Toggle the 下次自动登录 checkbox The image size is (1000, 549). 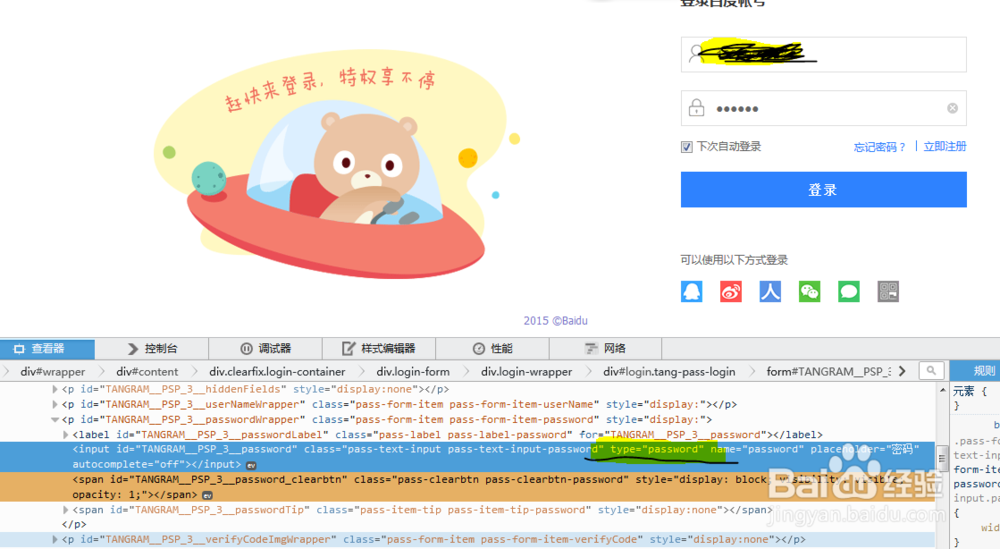click(x=686, y=147)
